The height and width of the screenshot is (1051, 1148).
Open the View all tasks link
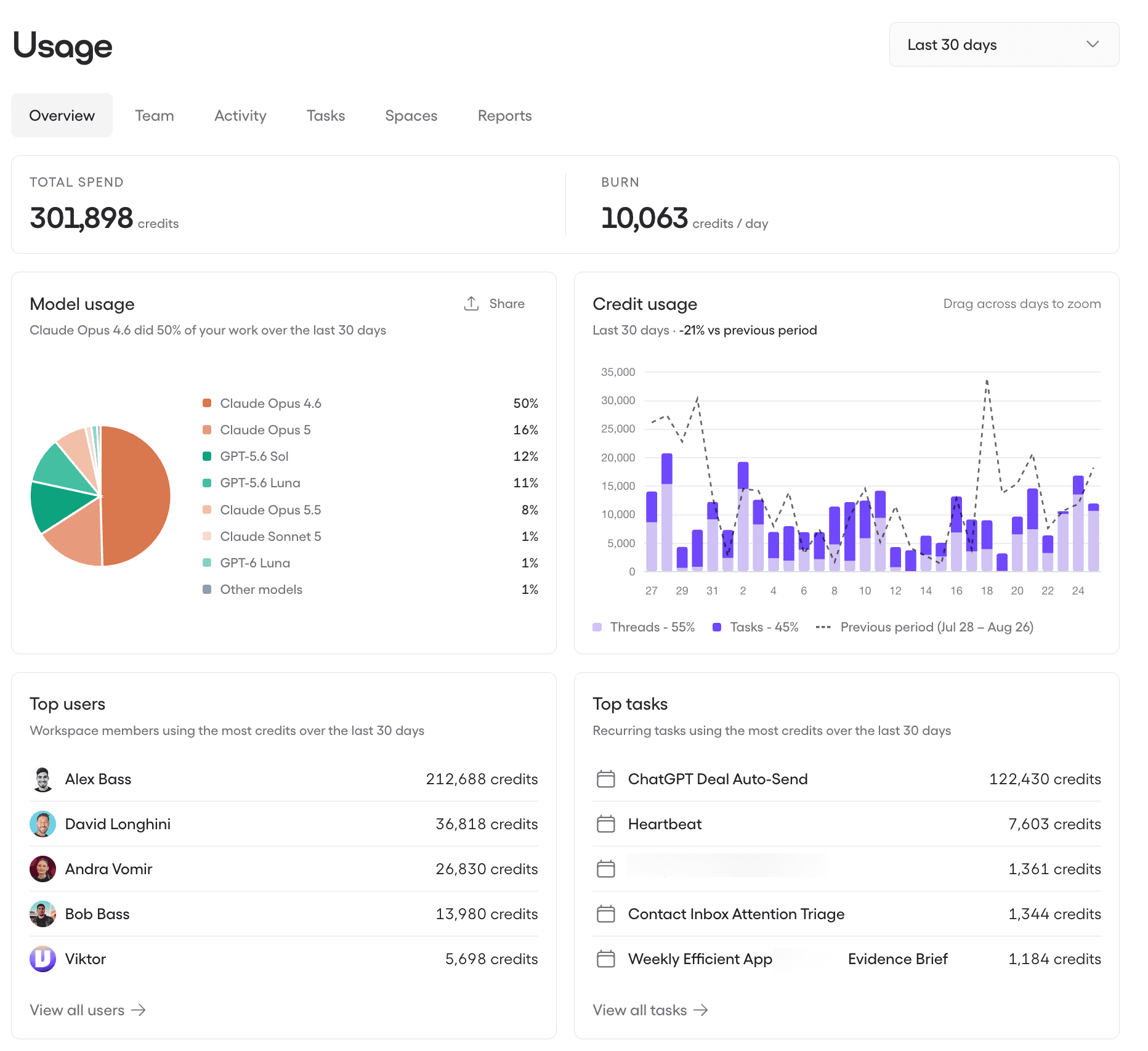(x=650, y=1010)
